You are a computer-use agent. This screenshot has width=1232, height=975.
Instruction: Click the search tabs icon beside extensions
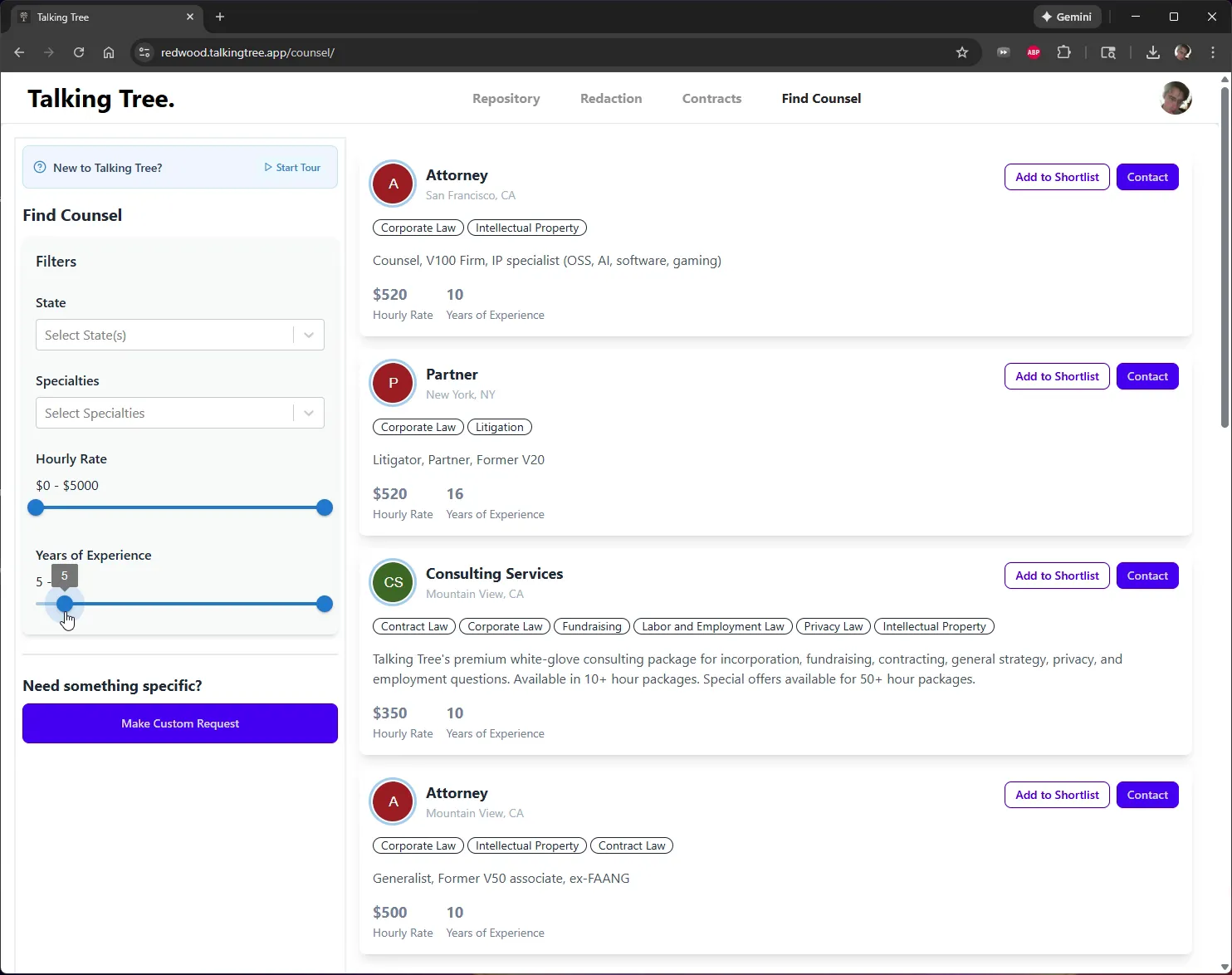[x=1108, y=52]
